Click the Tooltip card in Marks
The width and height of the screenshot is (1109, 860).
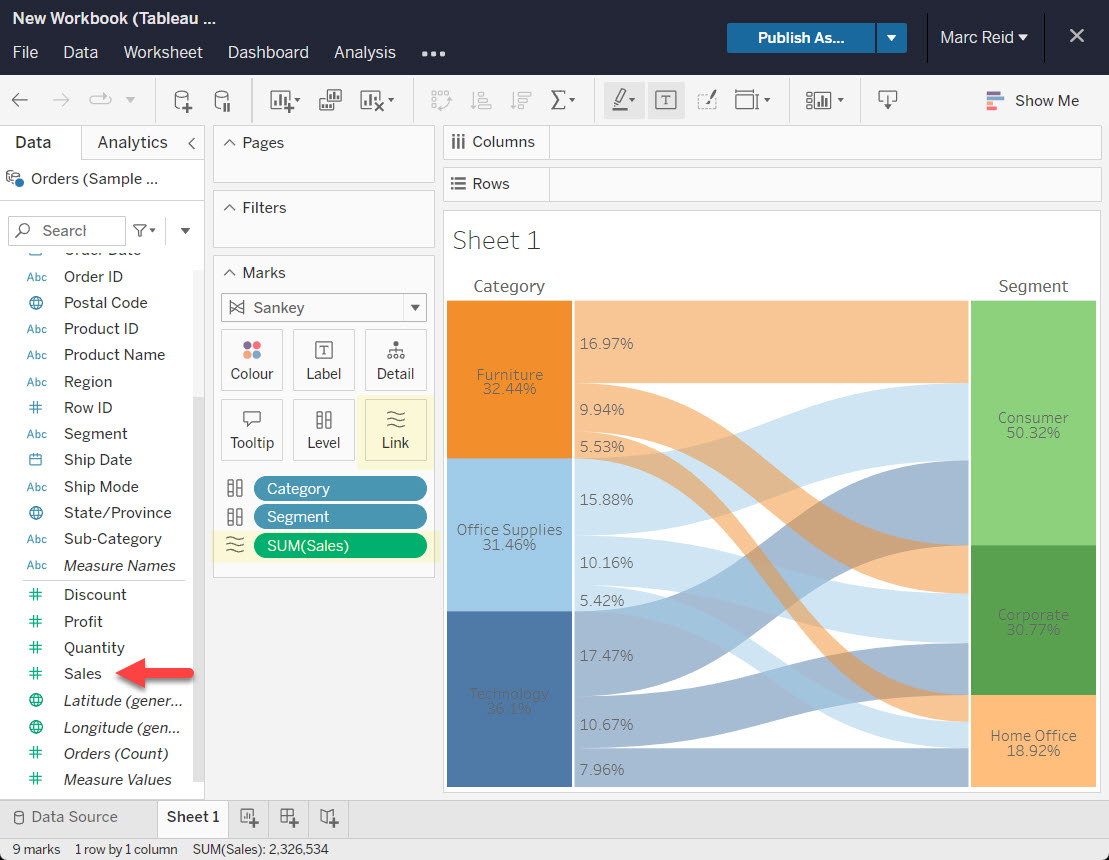(x=252, y=430)
